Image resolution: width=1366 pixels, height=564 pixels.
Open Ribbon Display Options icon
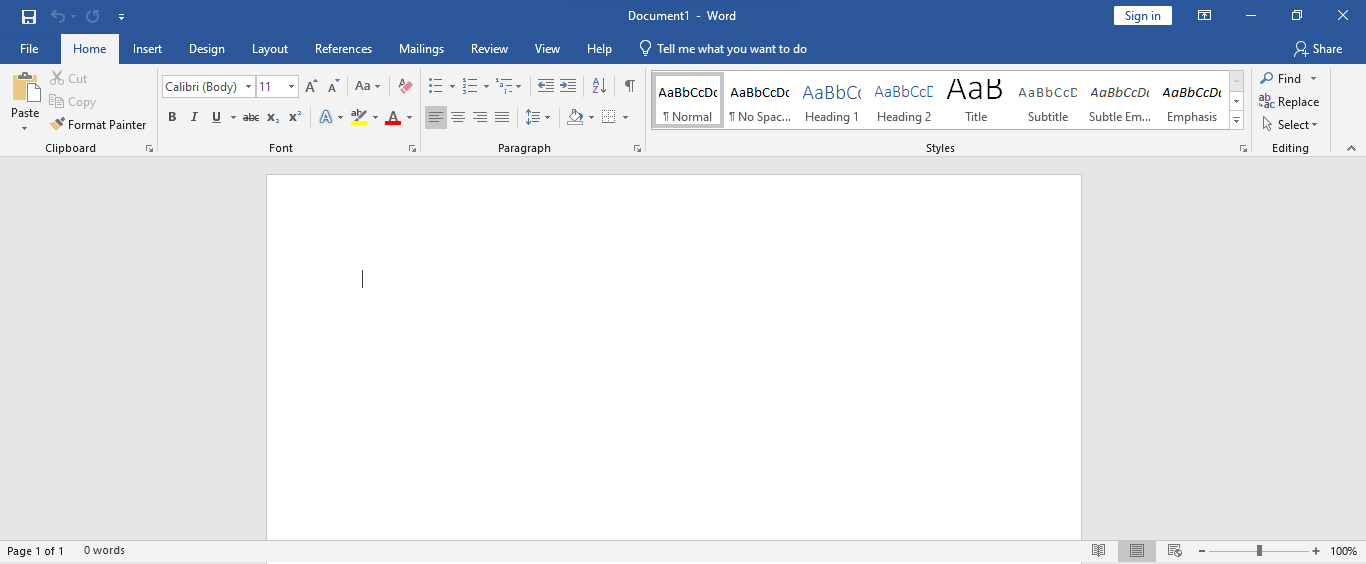1204,16
